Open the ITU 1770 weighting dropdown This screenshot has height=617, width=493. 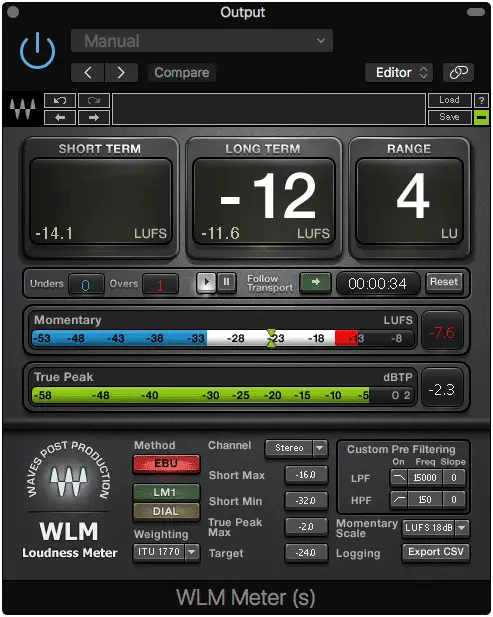click(159, 552)
